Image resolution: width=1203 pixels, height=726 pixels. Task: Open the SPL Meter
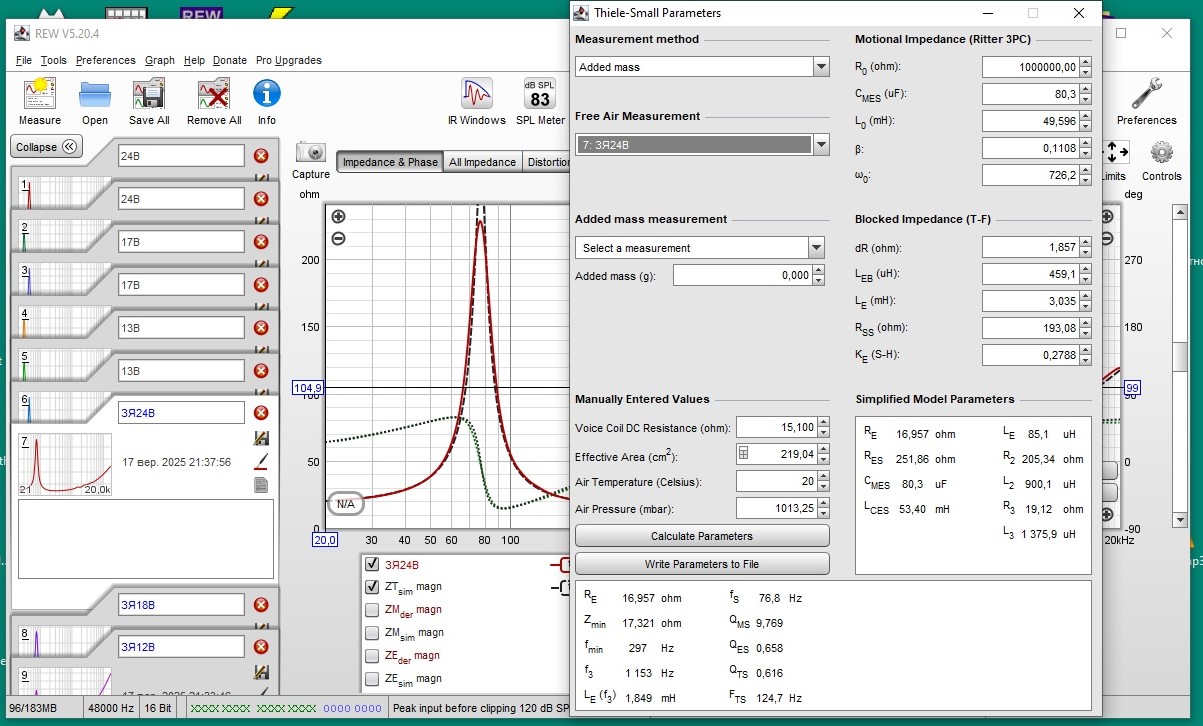coord(540,96)
